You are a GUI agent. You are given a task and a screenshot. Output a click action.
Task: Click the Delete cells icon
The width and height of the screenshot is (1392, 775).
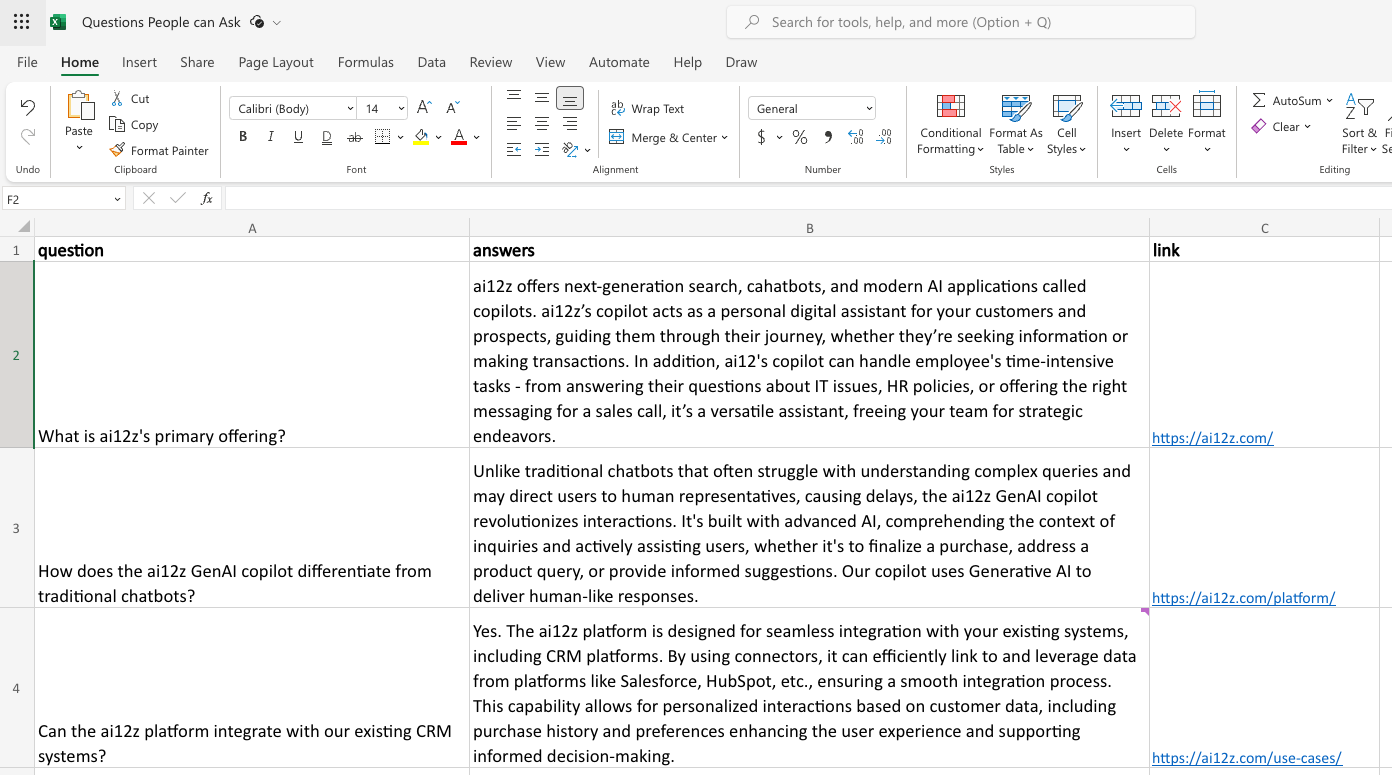1166,105
